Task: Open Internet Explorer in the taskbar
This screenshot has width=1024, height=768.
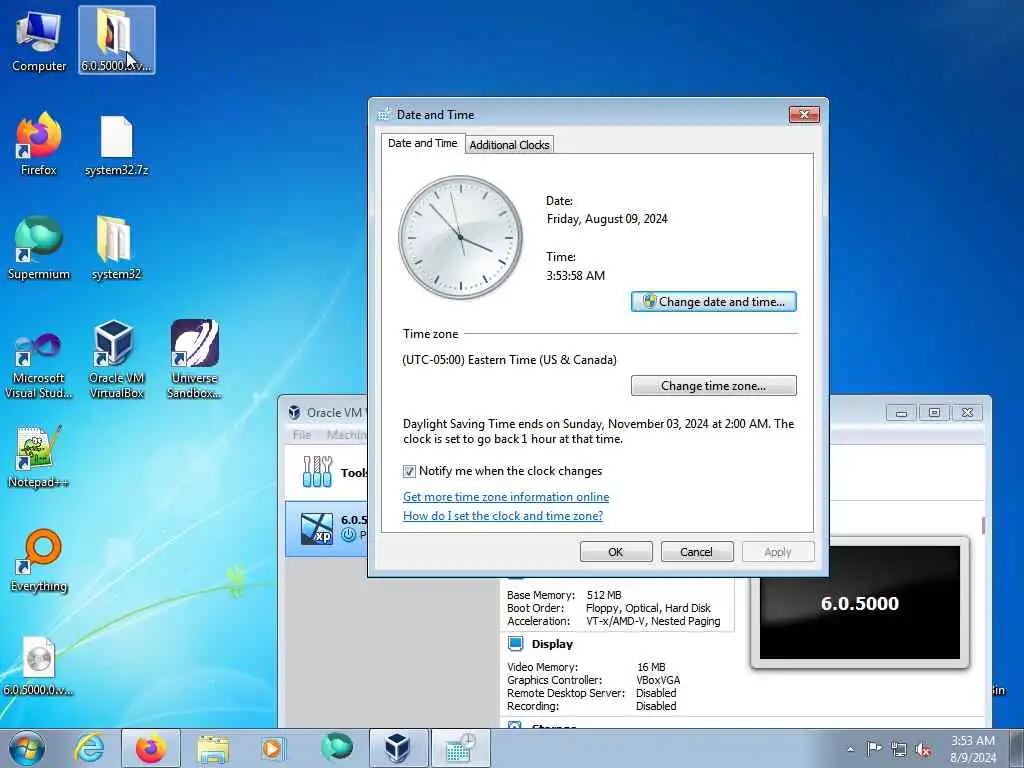Action: [x=89, y=748]
